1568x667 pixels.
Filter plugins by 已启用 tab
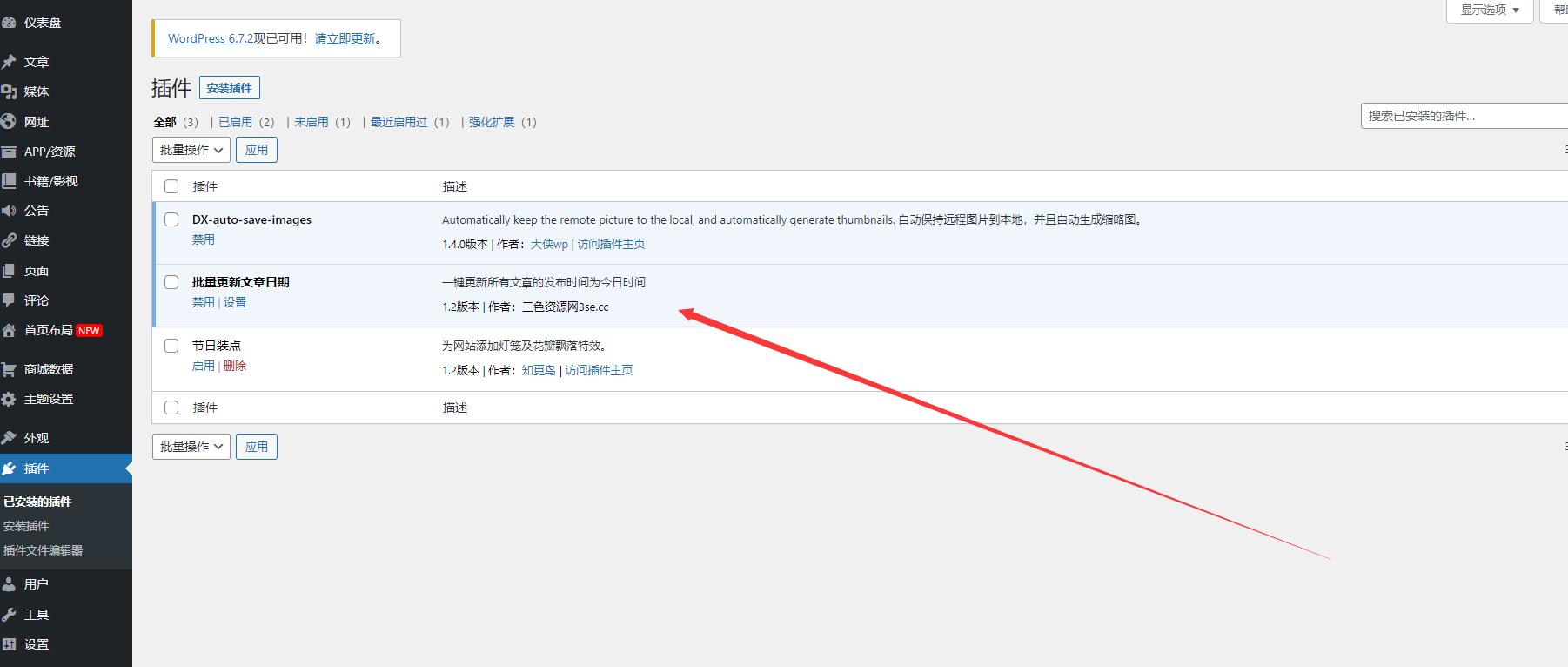(x=235, y=122)
